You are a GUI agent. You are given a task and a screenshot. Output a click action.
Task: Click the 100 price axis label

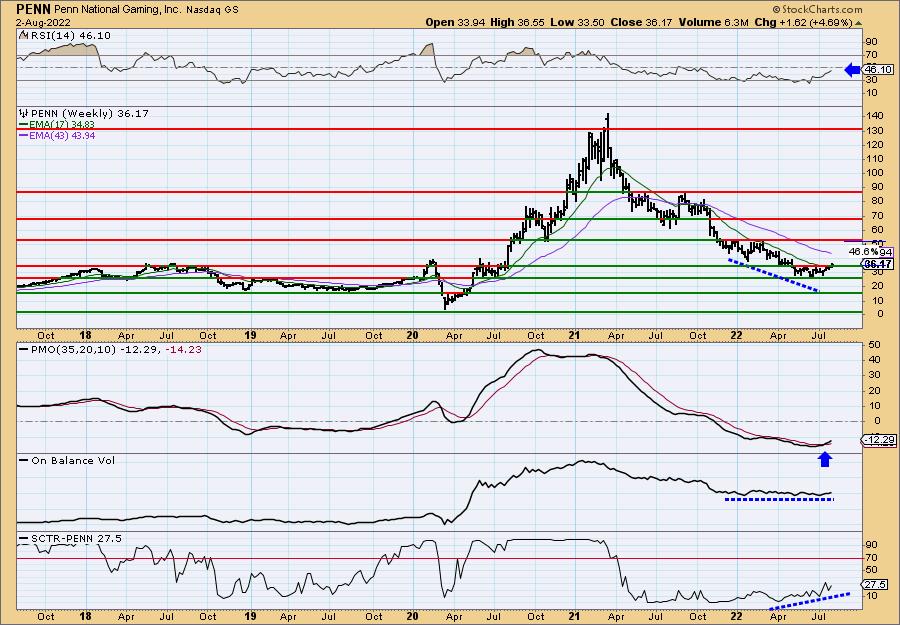tap(875, 173)
